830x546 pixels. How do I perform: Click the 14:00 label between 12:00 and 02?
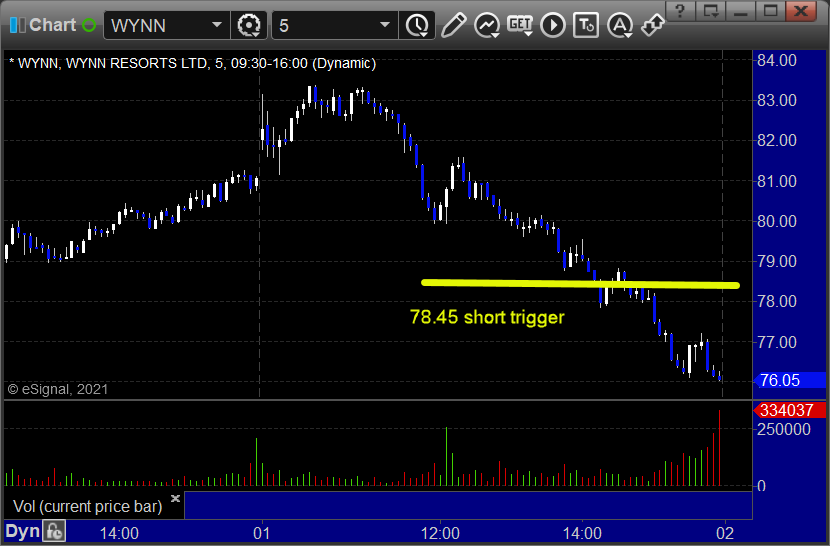point(582,533)
